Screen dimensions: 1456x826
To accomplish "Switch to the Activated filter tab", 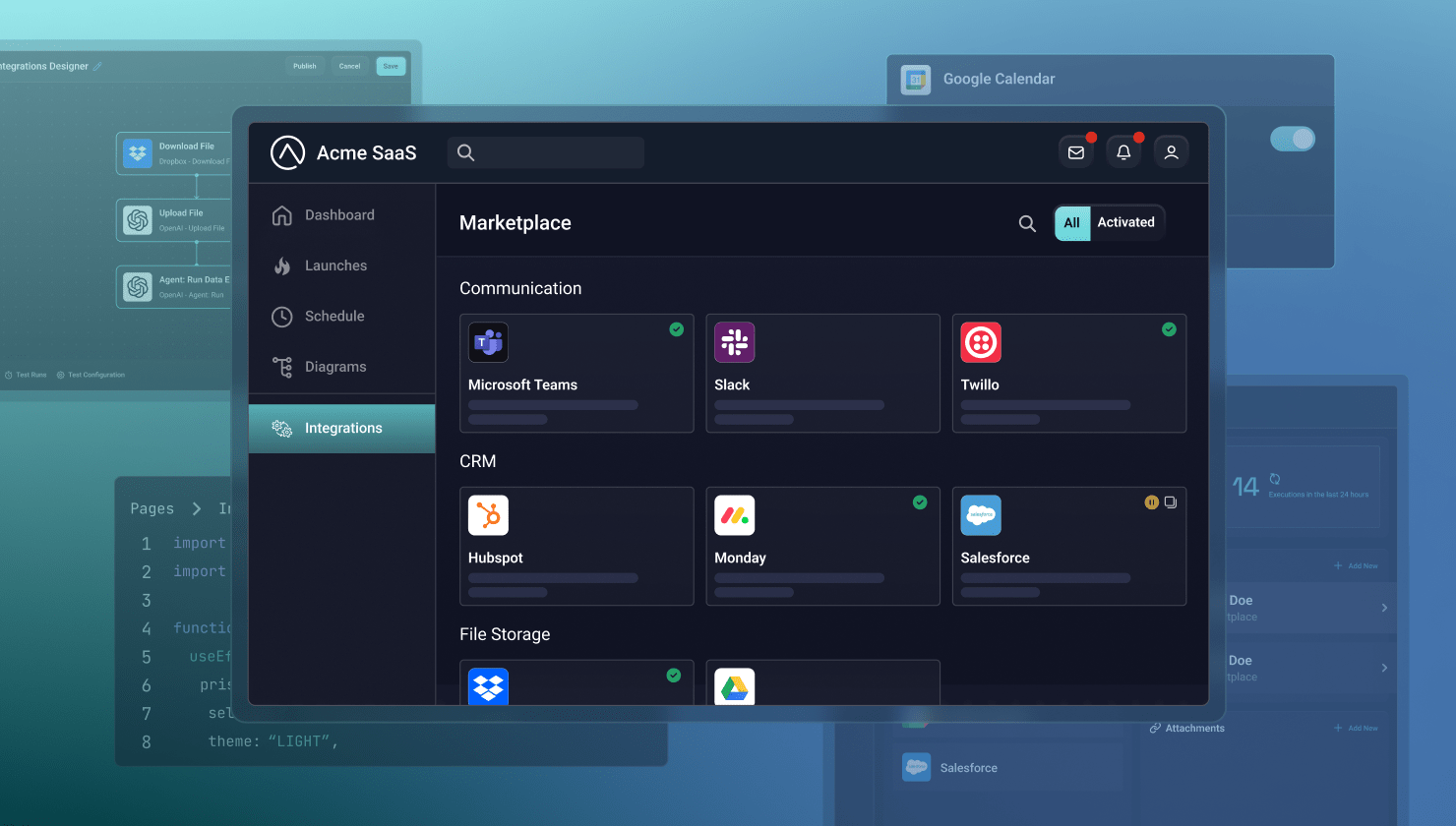I will pos(1126,223).
